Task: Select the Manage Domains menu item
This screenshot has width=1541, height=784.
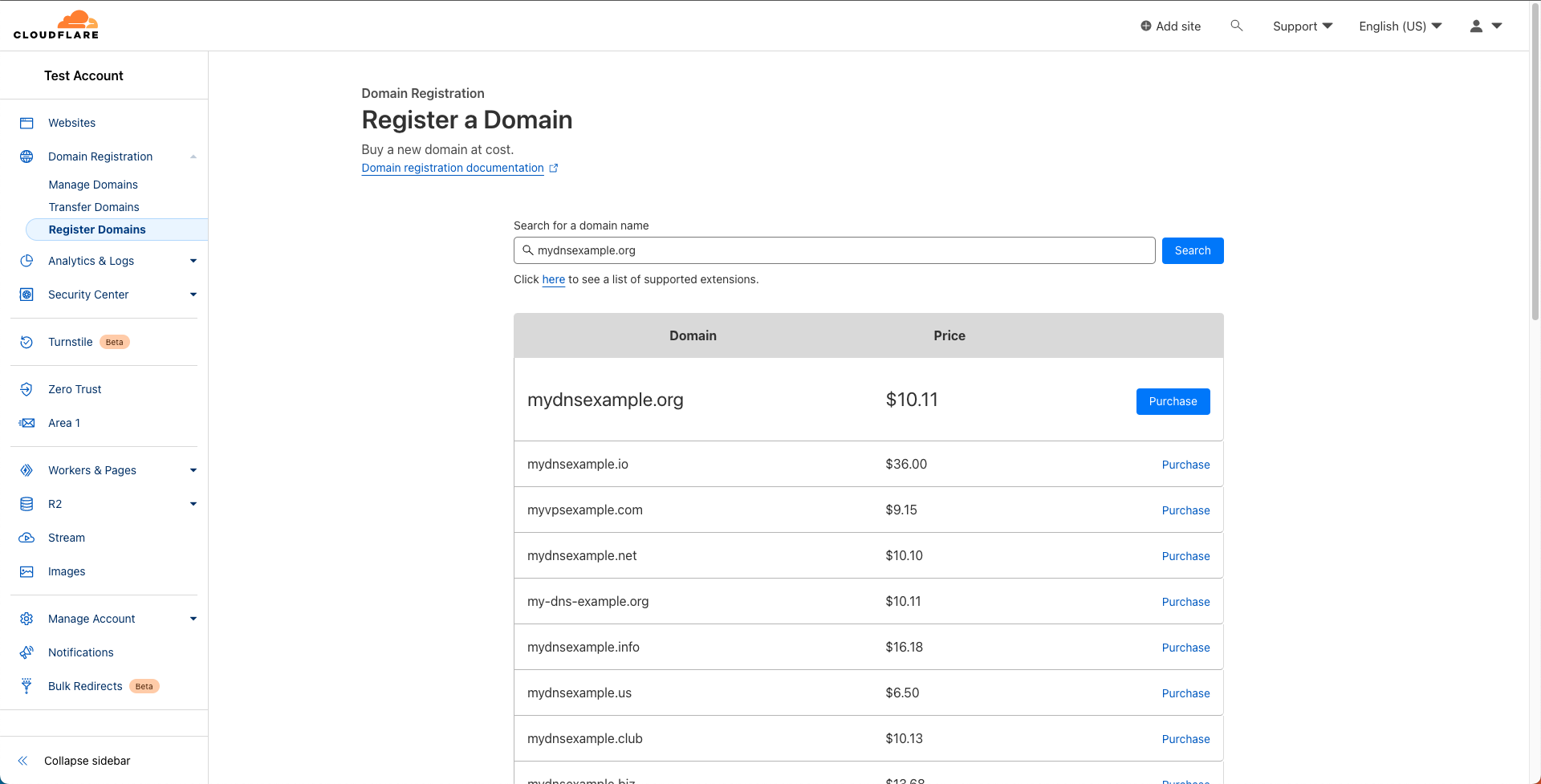Action: (x=93, y=185)
